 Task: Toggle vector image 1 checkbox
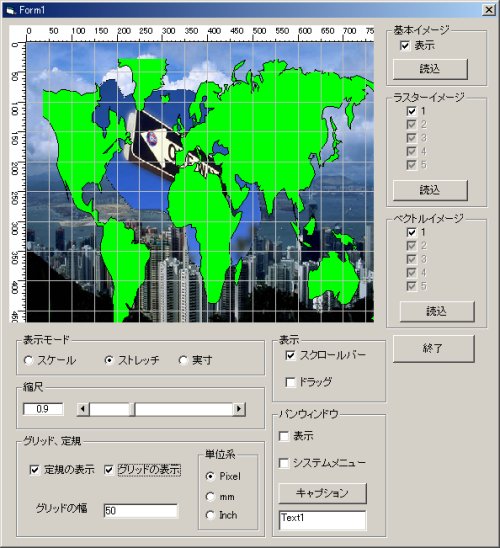(x=412, y=232)
